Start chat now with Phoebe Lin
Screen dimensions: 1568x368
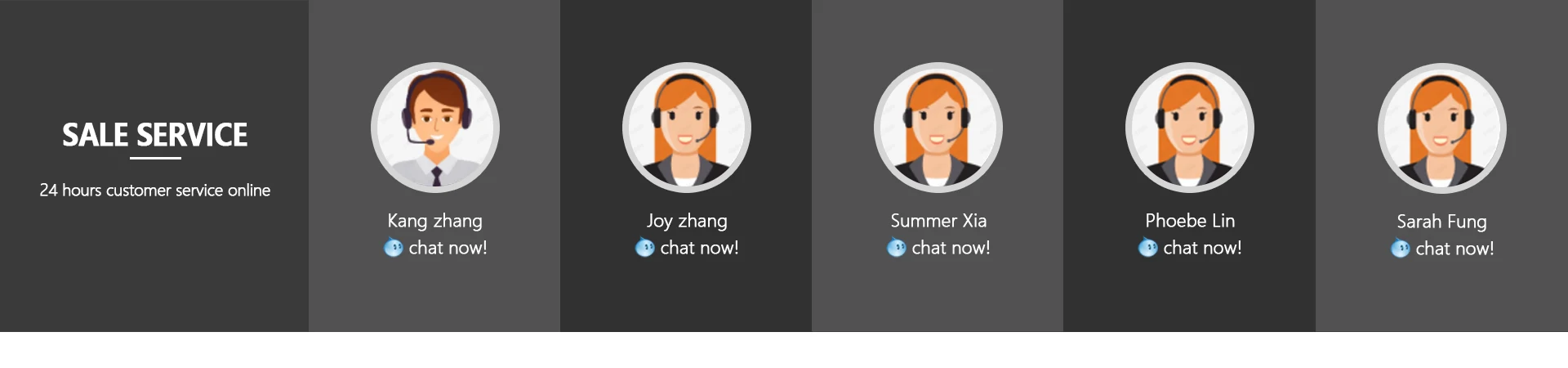1202,248
